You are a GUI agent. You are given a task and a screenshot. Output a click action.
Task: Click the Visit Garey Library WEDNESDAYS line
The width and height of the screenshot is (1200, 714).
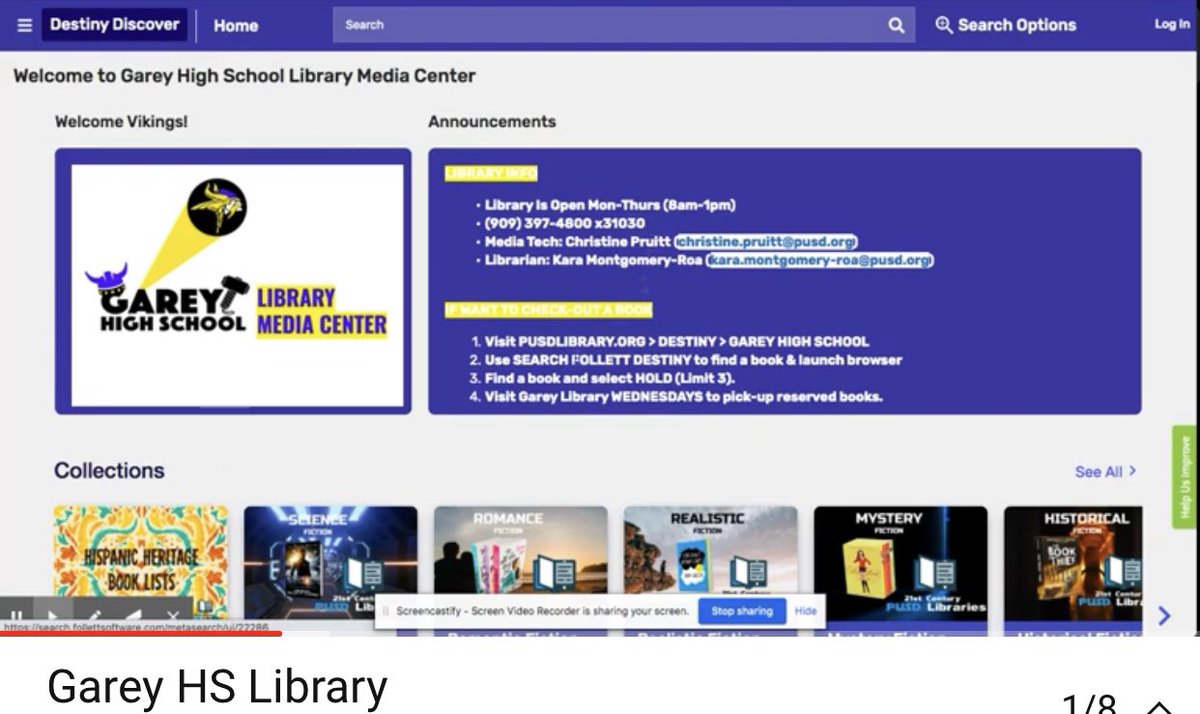(684, 396)
